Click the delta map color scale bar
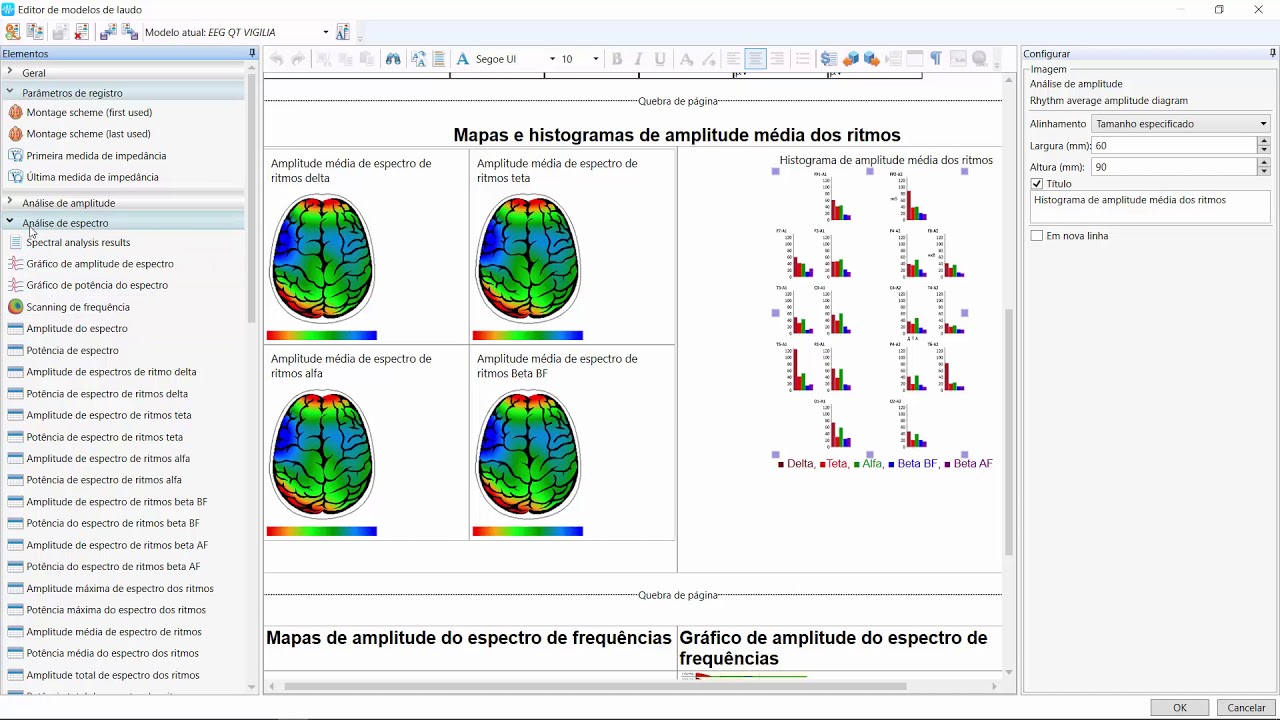 (x=322, y=335)
